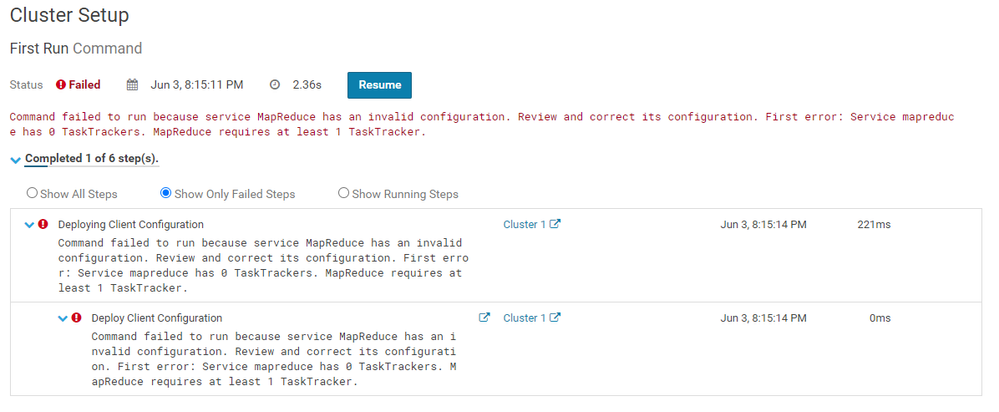Choose the Show Running Steps radio button
999x412 pixels.
point(343,193)
